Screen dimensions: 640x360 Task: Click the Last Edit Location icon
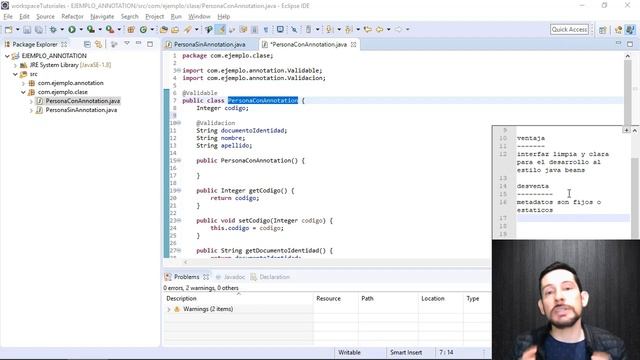pyautogui.click(x=367, y=29)
